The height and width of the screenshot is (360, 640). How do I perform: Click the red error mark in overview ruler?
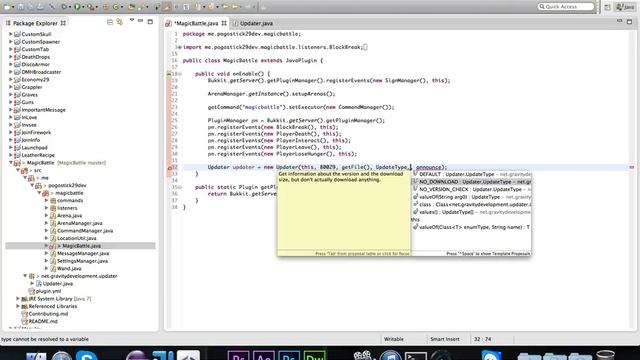point(631,167)
